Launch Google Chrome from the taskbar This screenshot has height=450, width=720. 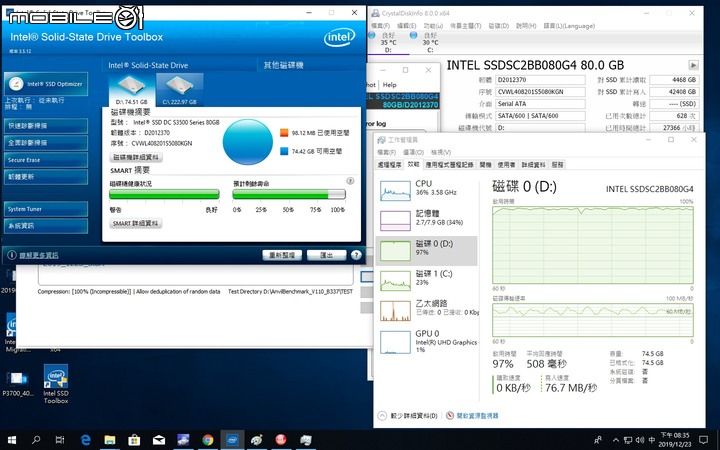[x=208, y=440]
